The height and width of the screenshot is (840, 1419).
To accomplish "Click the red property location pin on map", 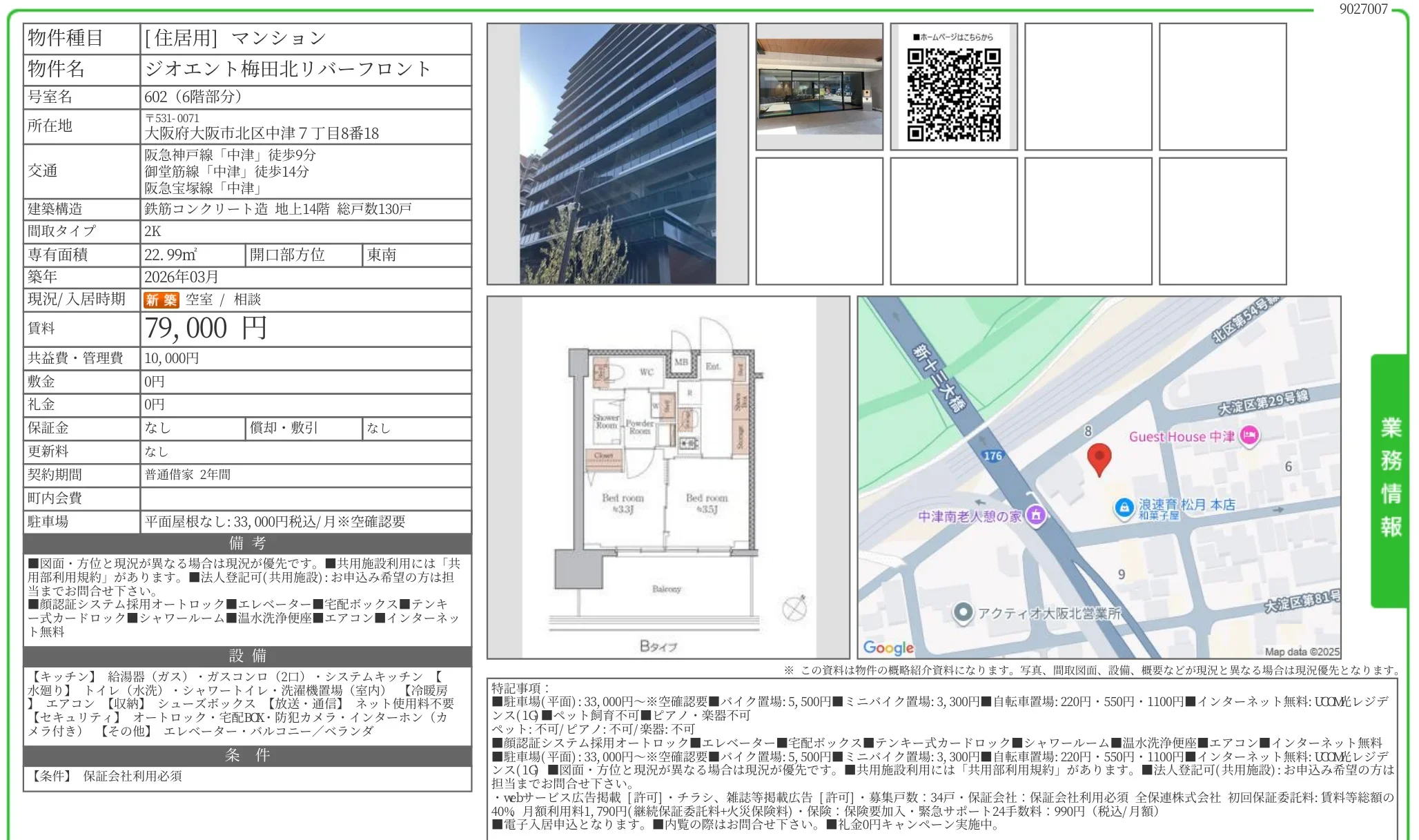I will click(1100, 456).
